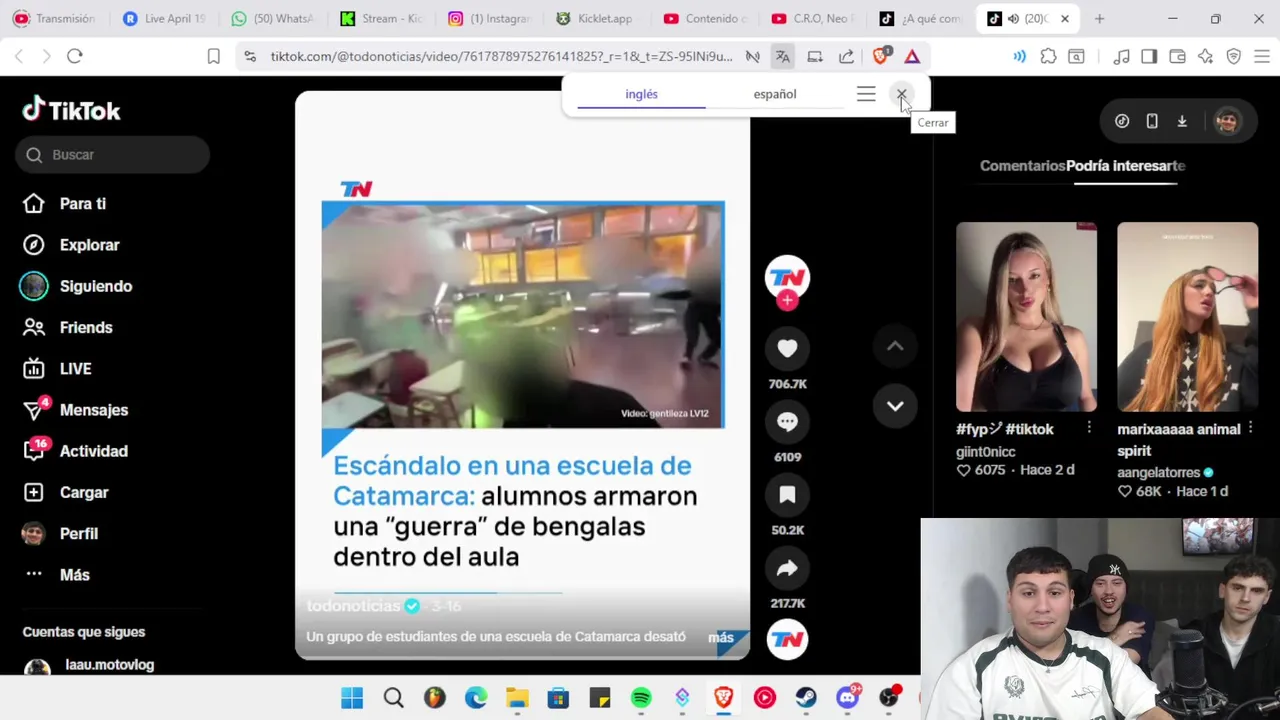The height and width of the screenshot is (720, 1280).
Task: Open giint0nicc profile link
Action: tap(985, 451)
